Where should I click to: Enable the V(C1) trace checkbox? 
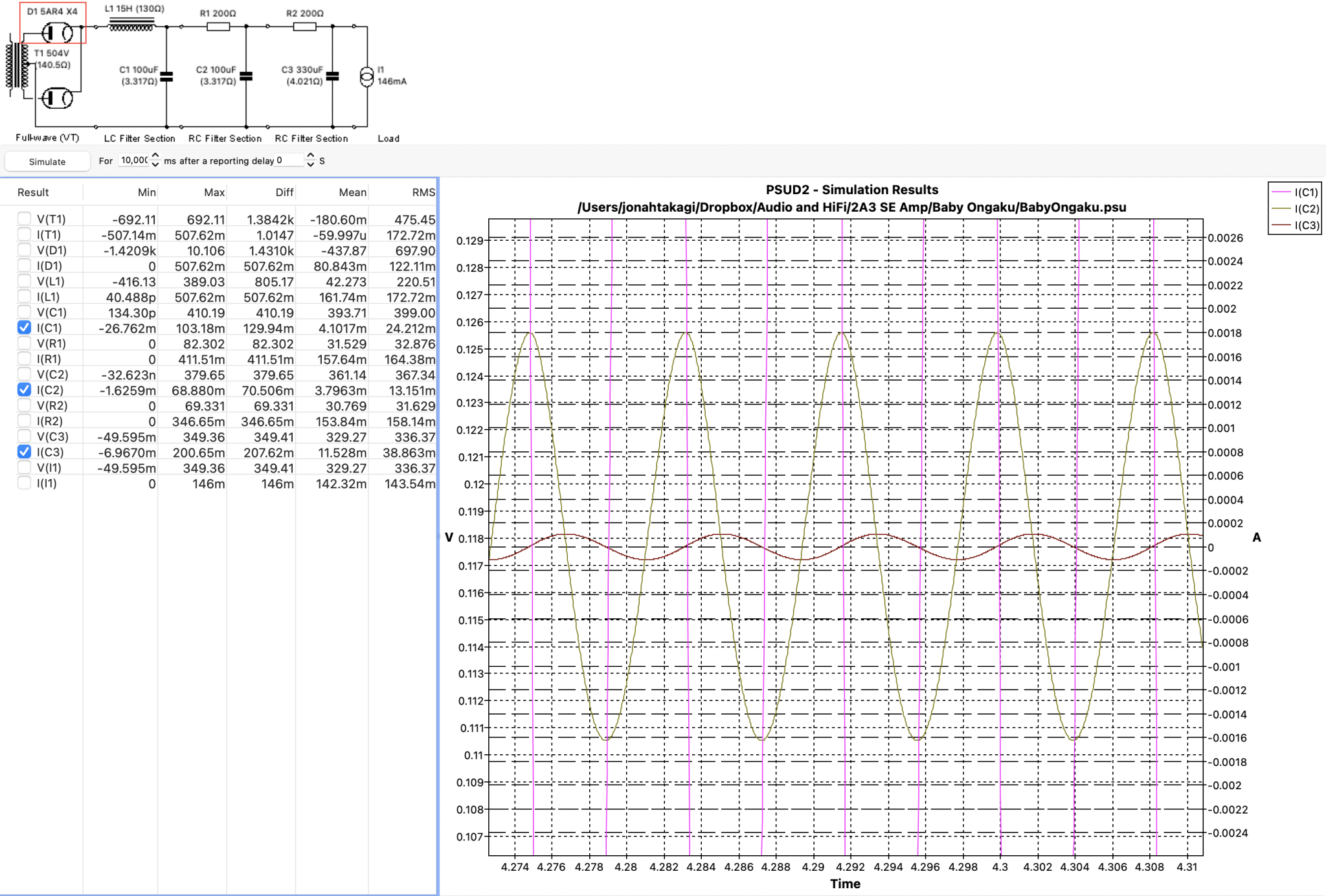[24, 312]
